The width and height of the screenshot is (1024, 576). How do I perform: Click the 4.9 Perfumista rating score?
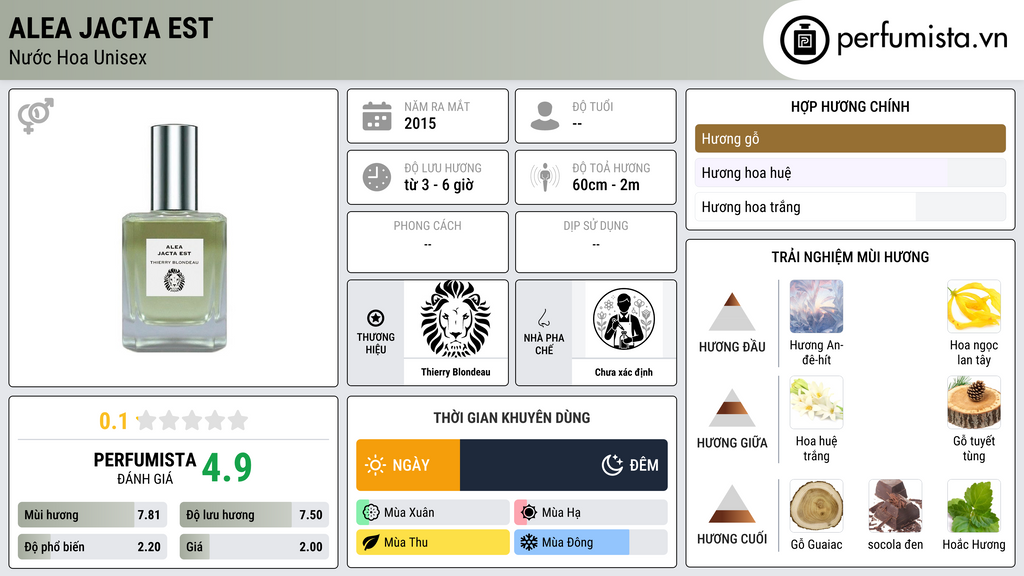coord(227,467)
